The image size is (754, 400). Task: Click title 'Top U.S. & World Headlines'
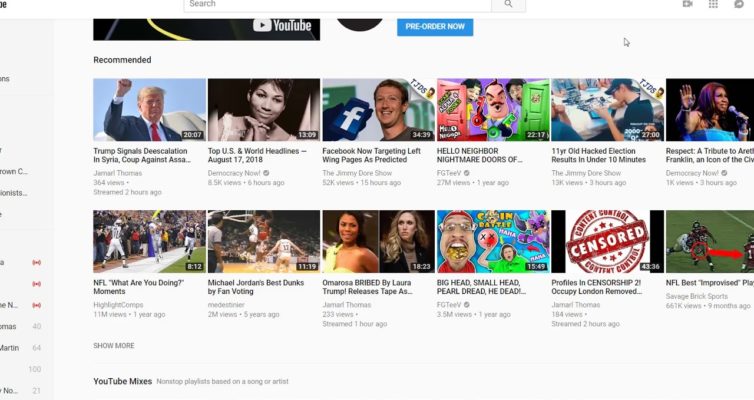point(257,155)
